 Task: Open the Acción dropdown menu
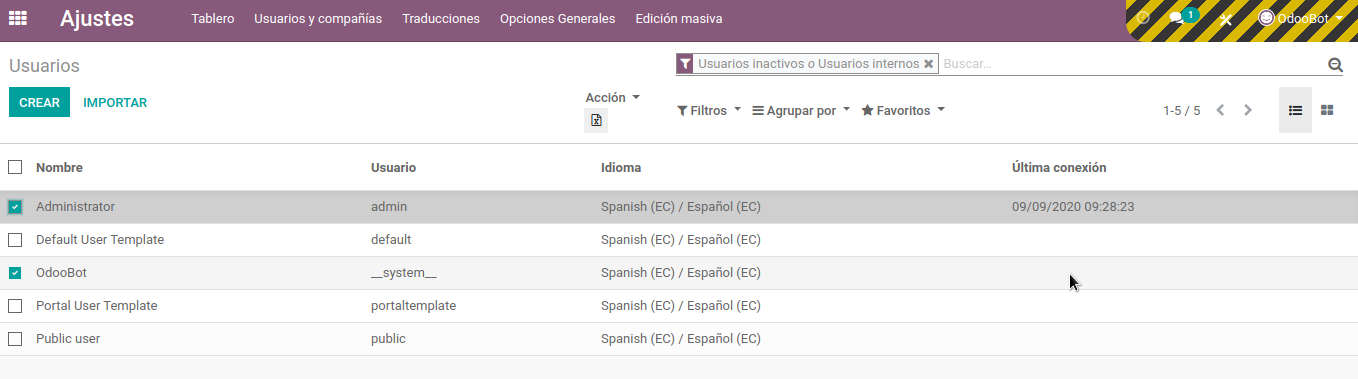(612, 97)
